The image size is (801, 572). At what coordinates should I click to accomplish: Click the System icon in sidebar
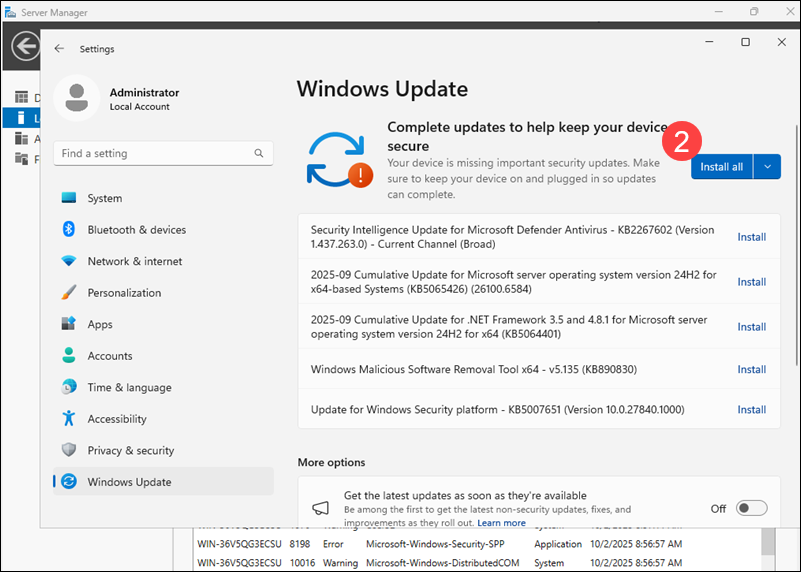(x=69, y=198)
